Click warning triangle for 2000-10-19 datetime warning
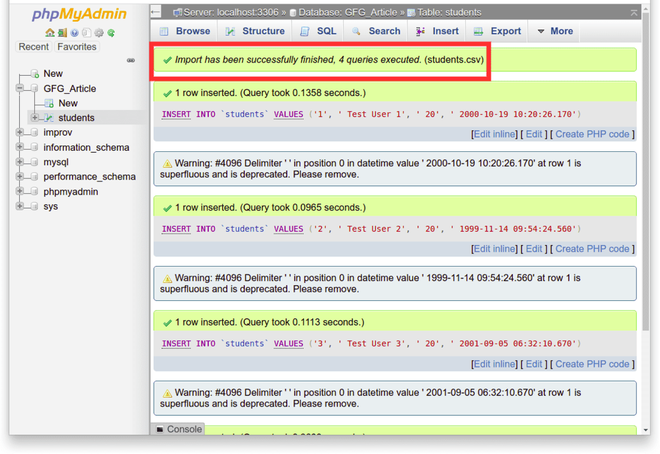The width and height of the screenshot is (660, 454). pyautogui.click(x=167, y=163)
